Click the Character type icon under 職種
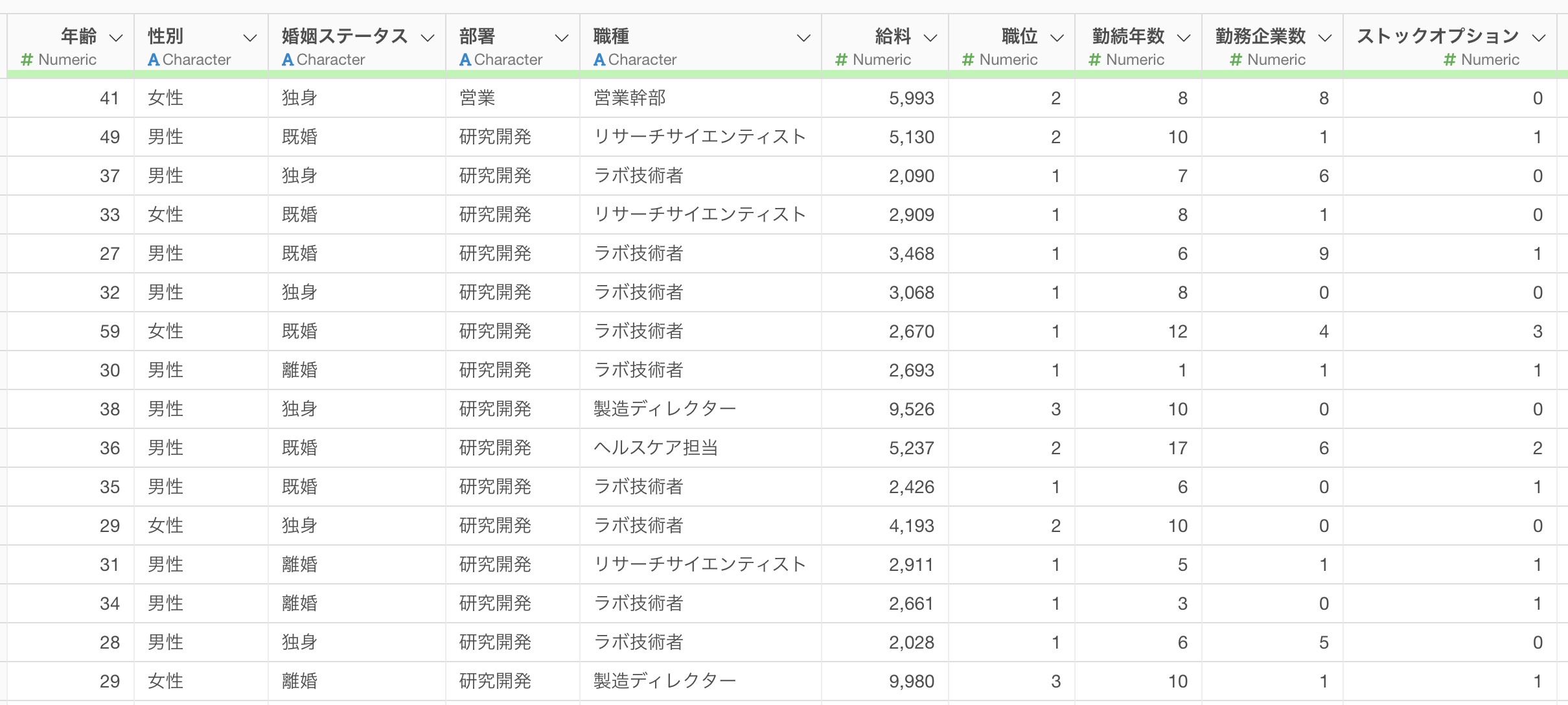 point(599,60)
